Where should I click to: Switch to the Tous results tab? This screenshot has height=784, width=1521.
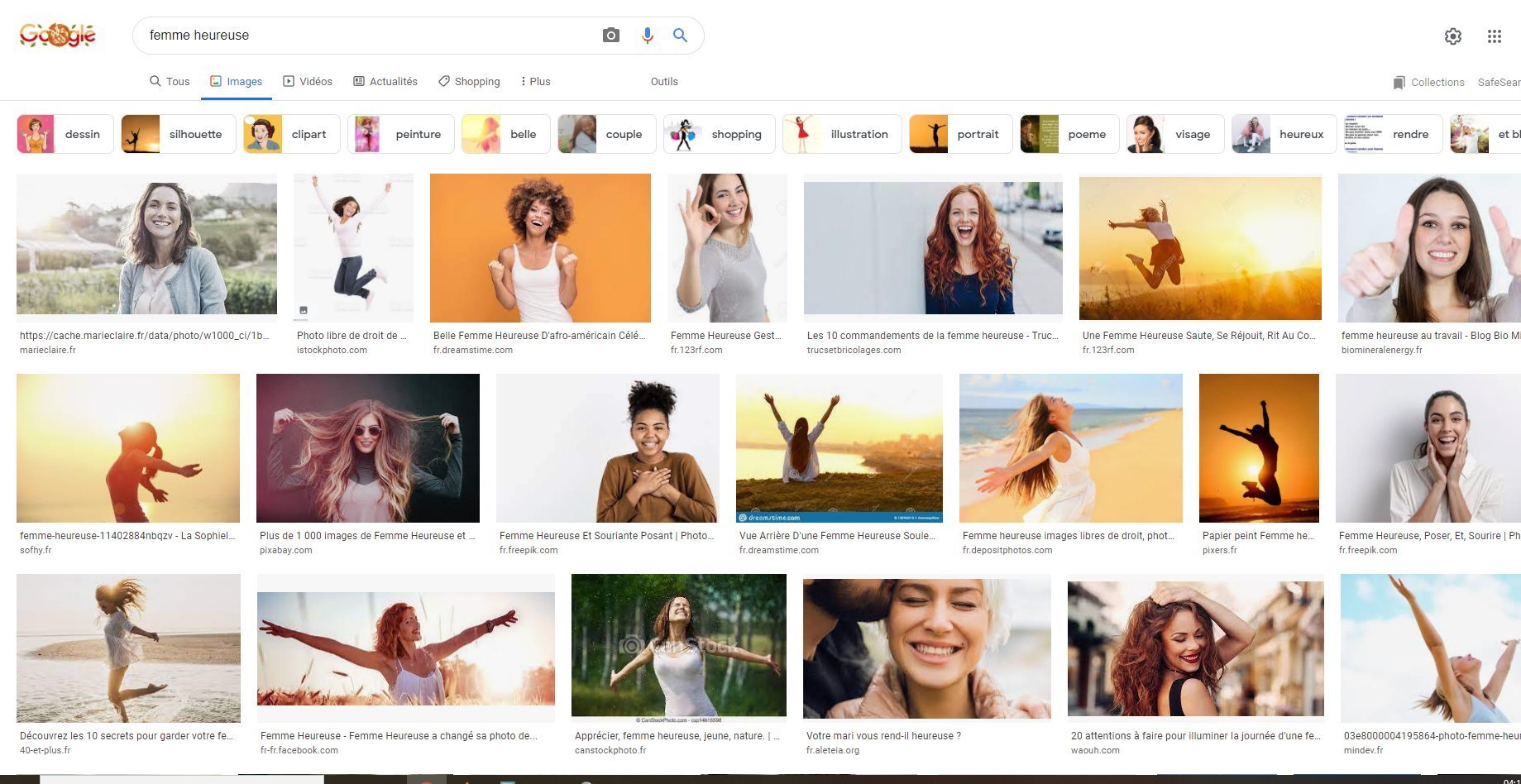tap(170, 82)
